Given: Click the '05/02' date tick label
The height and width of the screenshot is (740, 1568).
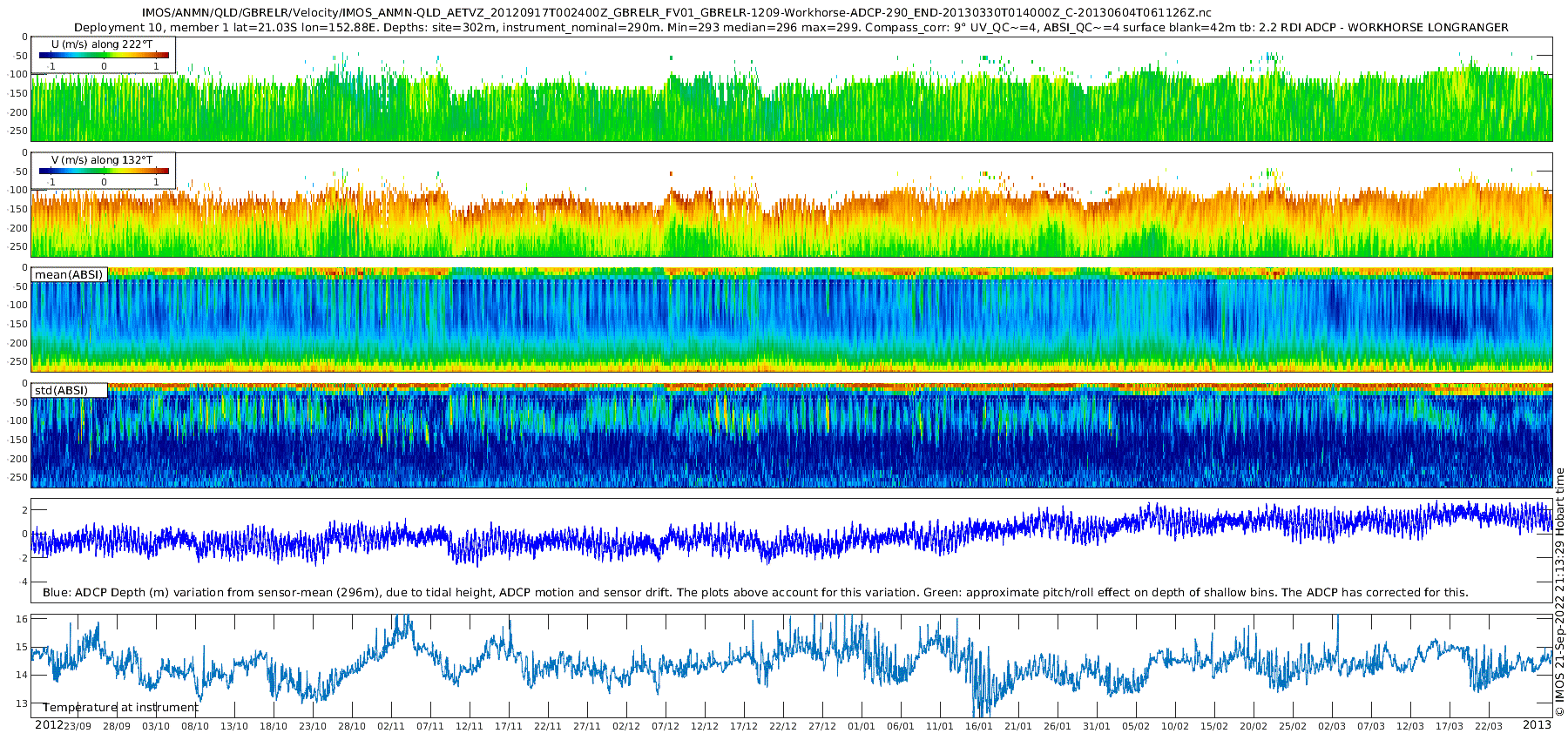Looking at the screenshot, I should (x=1136, y=726).
